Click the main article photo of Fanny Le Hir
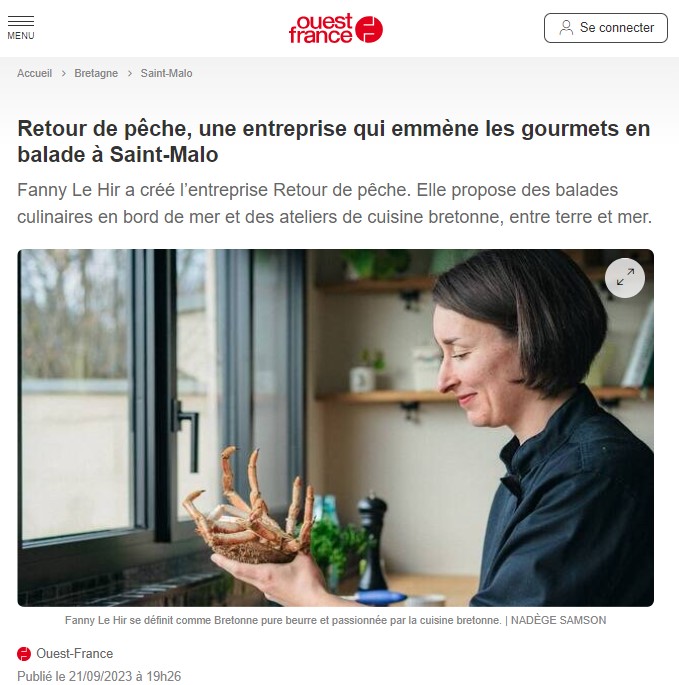The image size is (679, 685). click(x=336, y=428)
